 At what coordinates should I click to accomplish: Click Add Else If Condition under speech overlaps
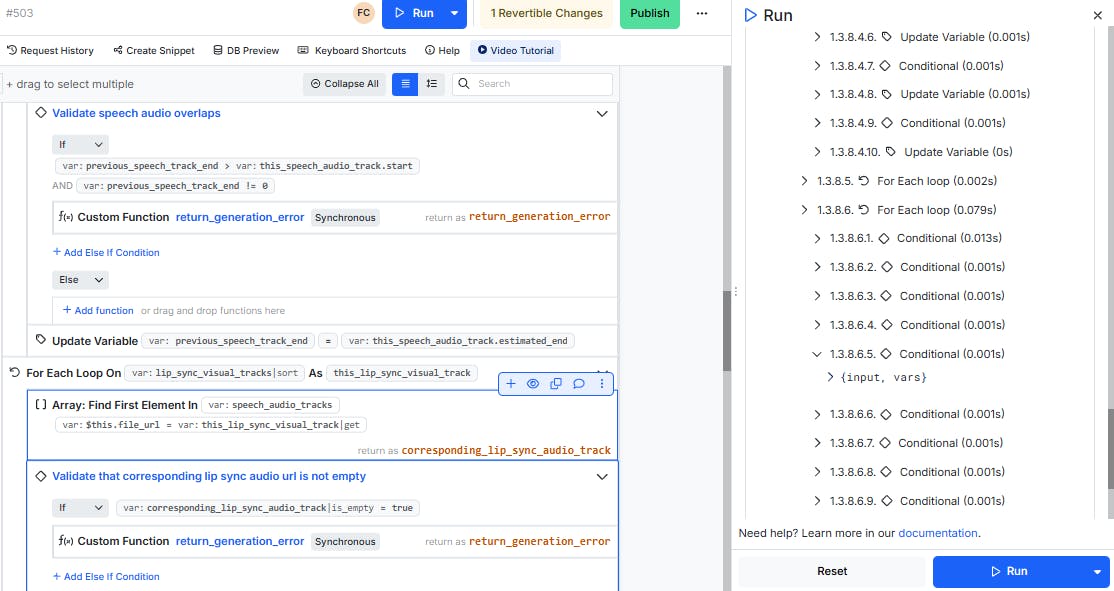click(106, 252)
